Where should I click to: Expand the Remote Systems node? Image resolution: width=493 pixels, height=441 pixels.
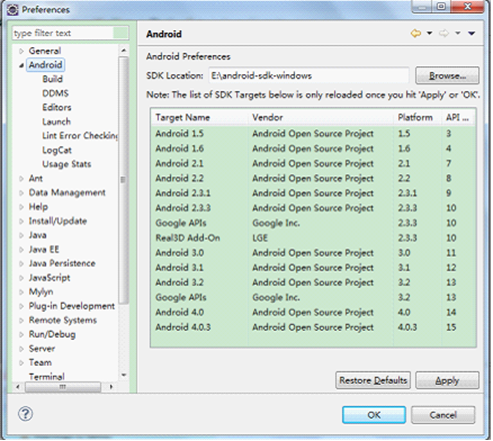pyautogui.click(x=21, y=320)
